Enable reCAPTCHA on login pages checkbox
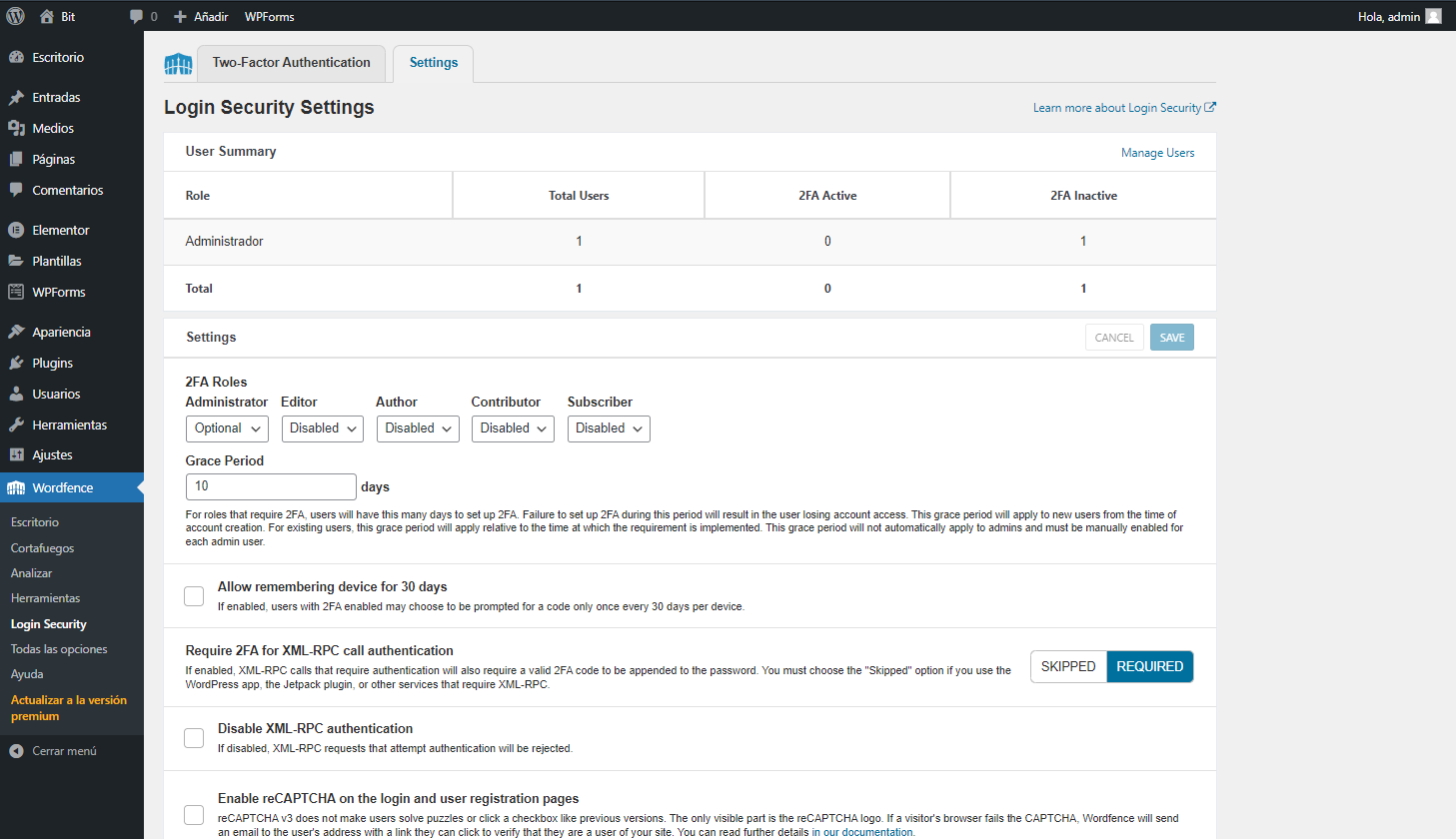Viewport: 1456px width, 839px height. click(194, 815)
